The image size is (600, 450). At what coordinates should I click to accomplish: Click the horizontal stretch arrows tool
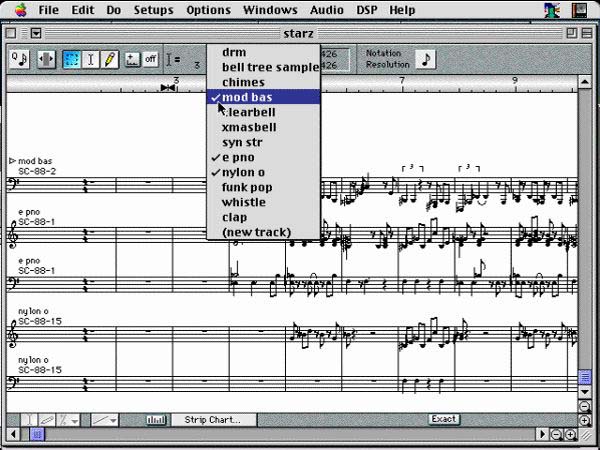(46, 59)
